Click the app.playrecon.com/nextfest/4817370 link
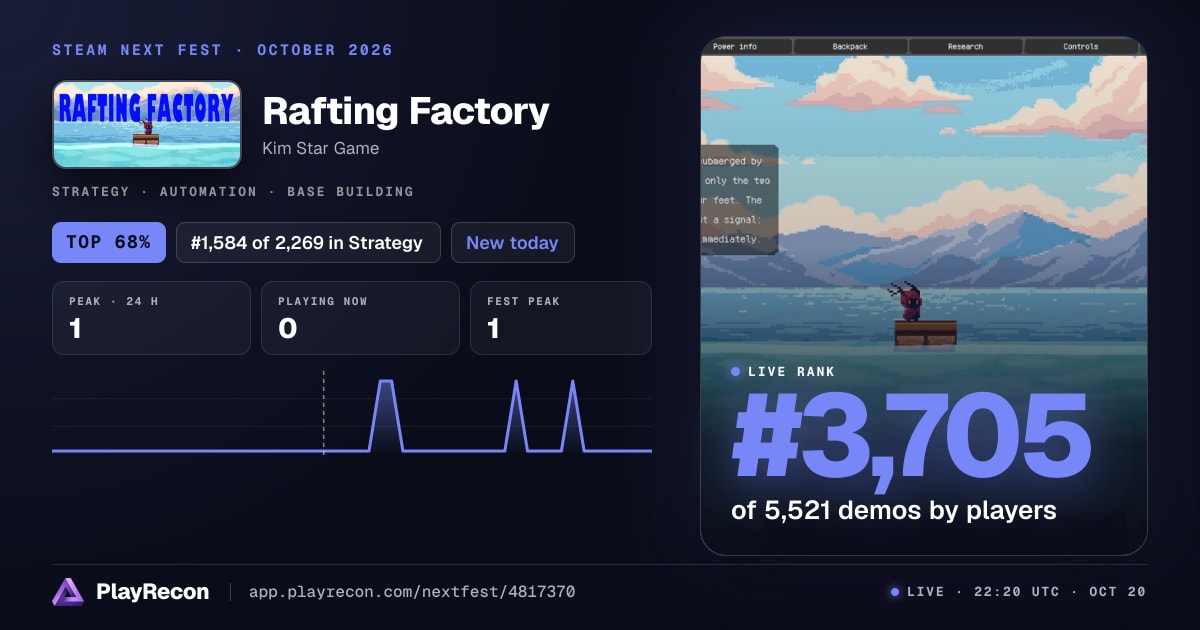 tap(411, 592)
